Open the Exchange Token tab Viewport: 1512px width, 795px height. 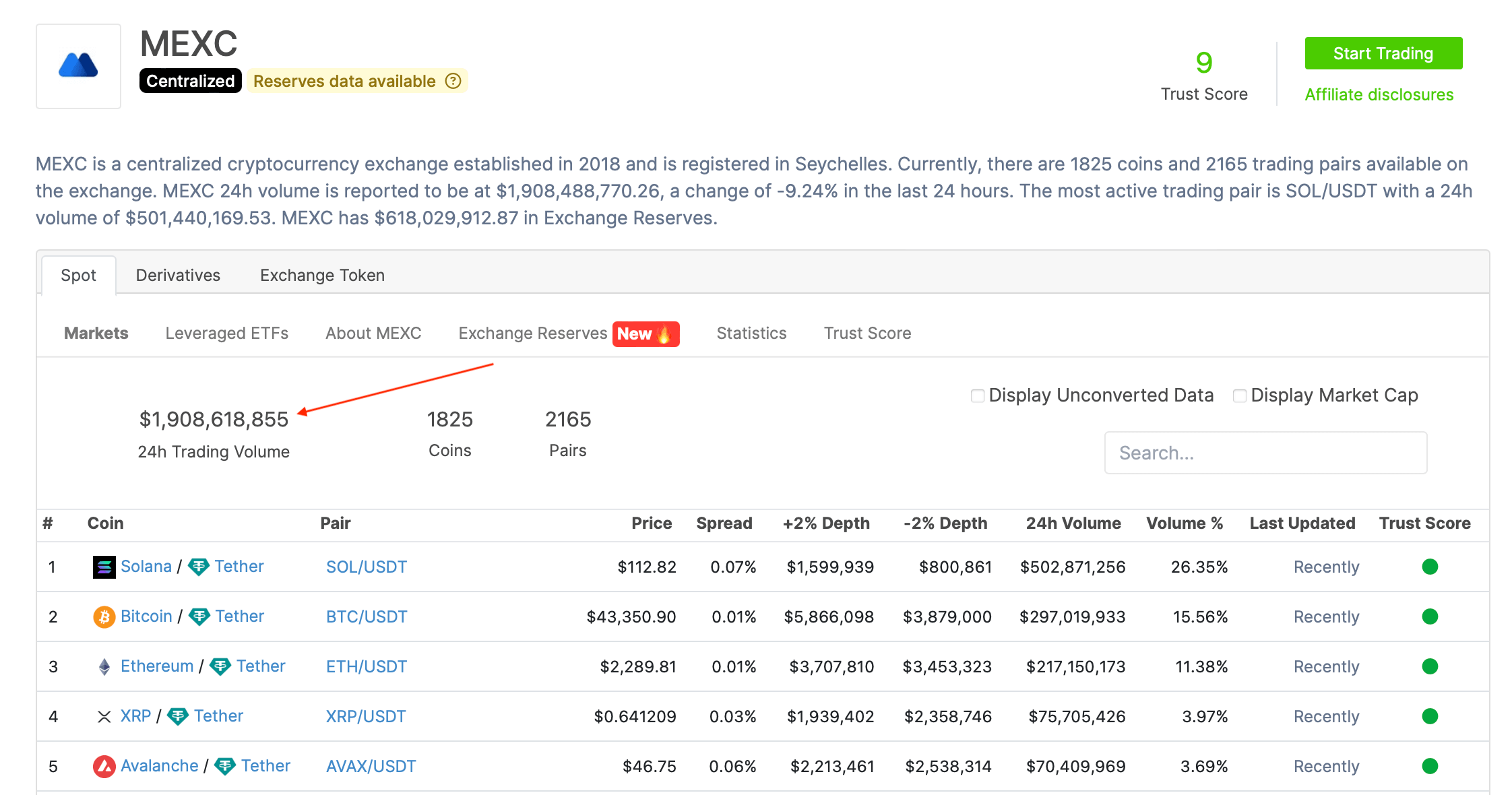pyautogui.click(x=322, y=275)
